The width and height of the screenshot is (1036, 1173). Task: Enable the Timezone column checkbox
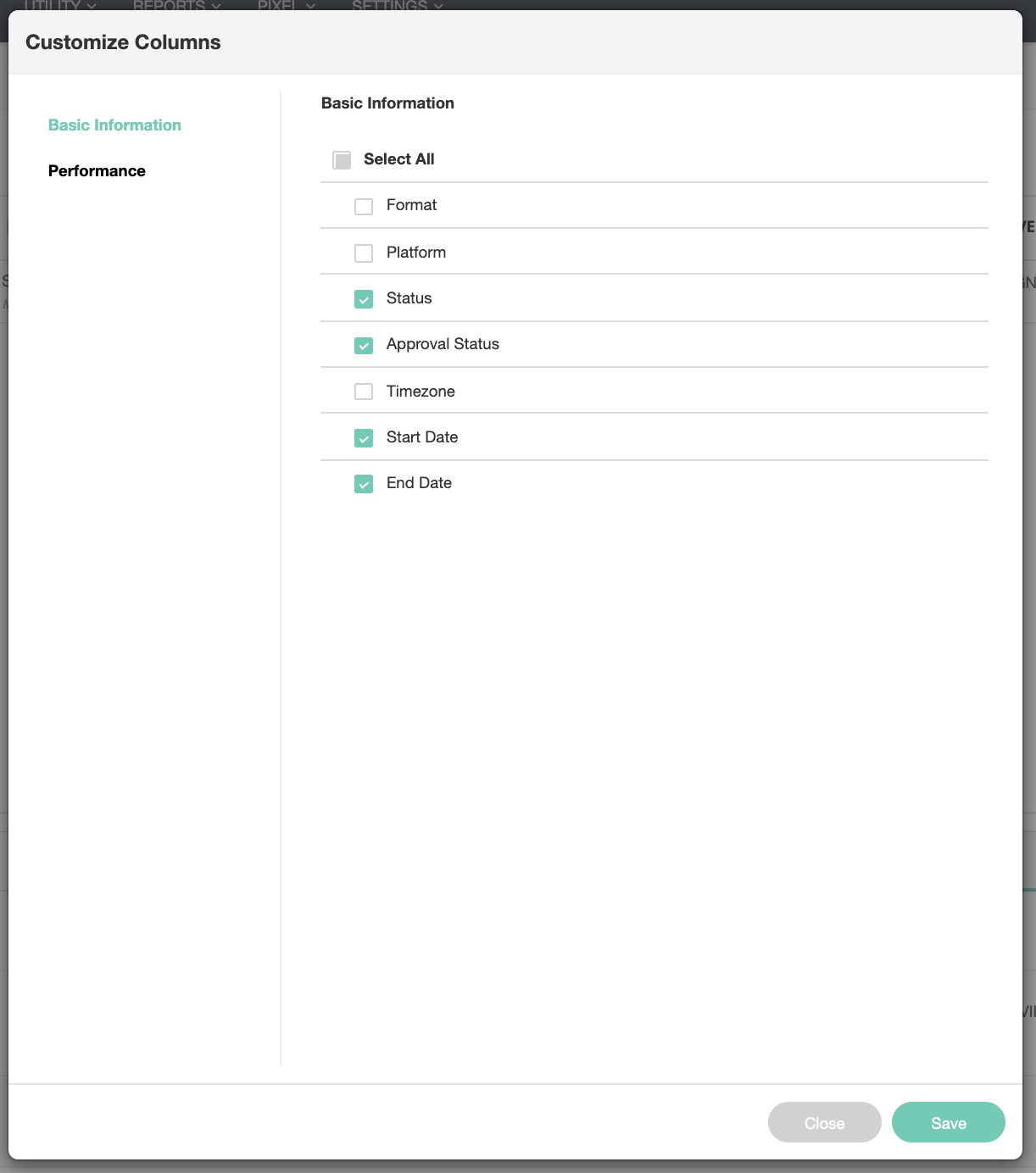364,392
